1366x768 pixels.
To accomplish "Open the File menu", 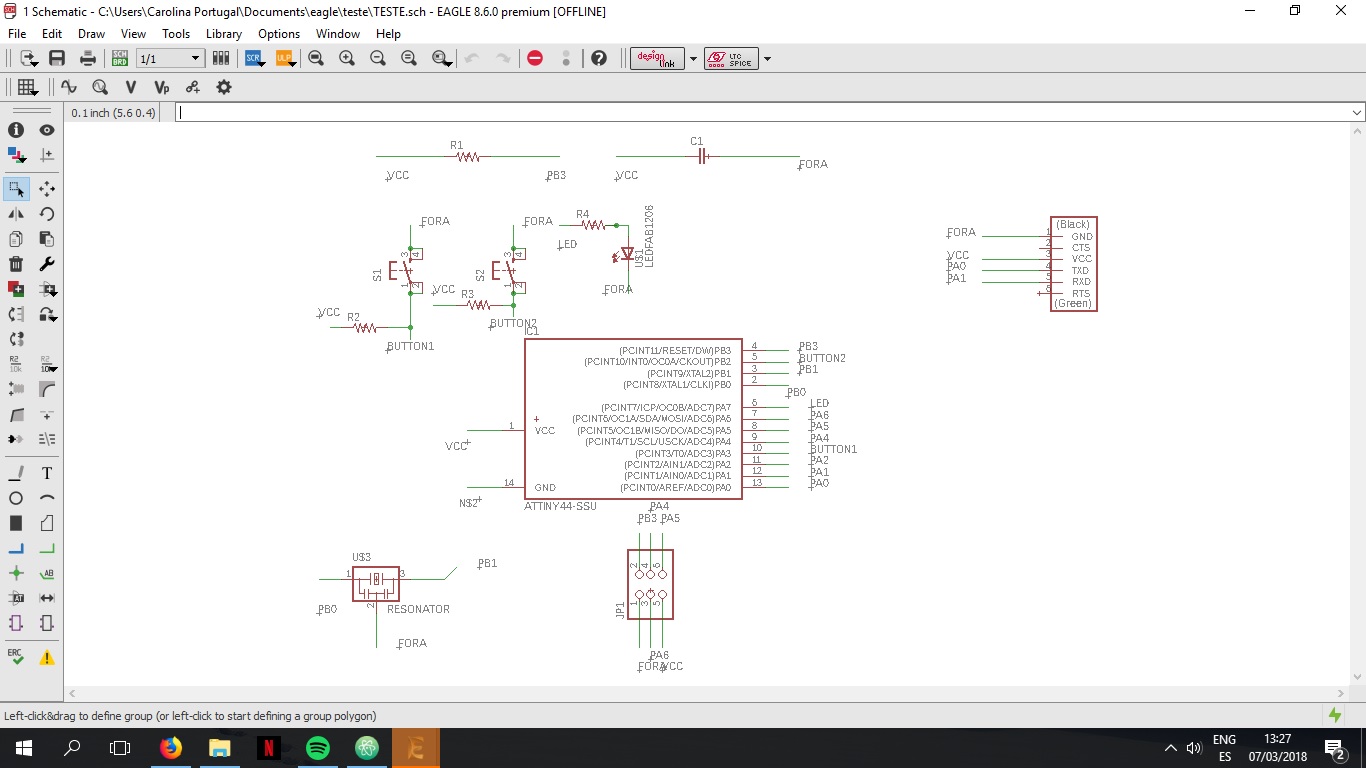I will (x=17, y=34).
